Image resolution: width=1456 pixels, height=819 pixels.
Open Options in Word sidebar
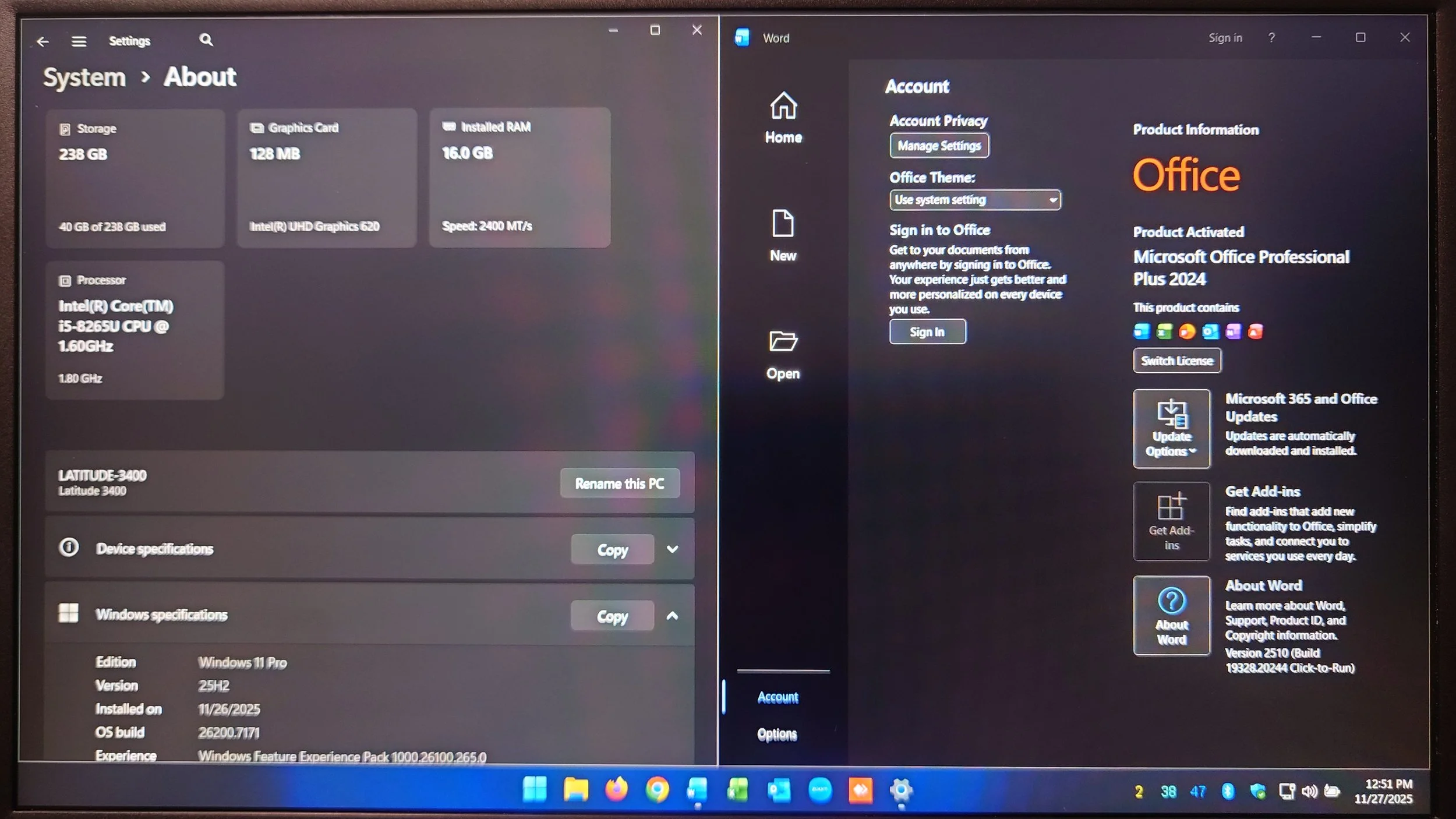pos(777,735)
